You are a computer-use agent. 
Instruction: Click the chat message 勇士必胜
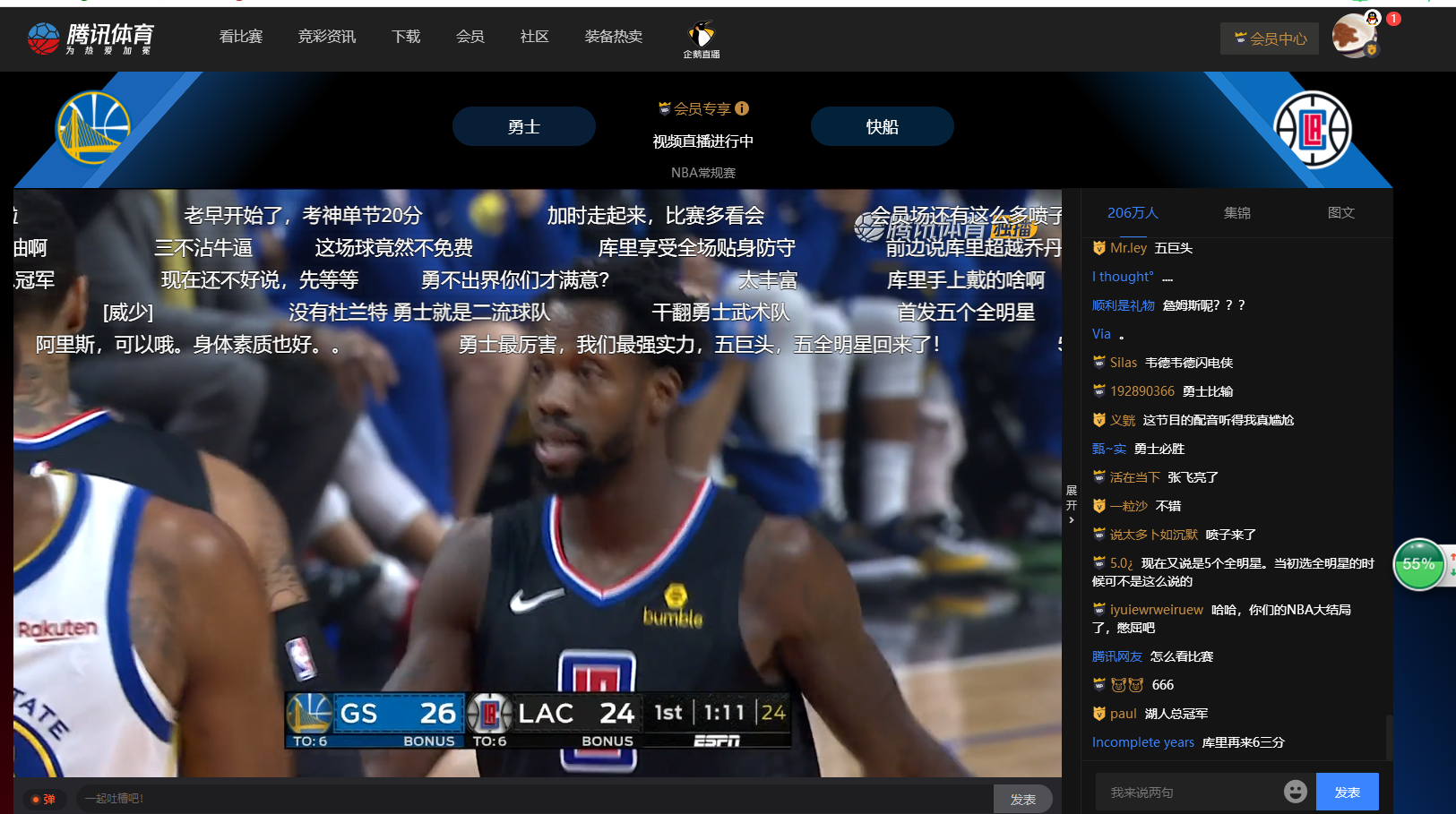click(1159, 449)
